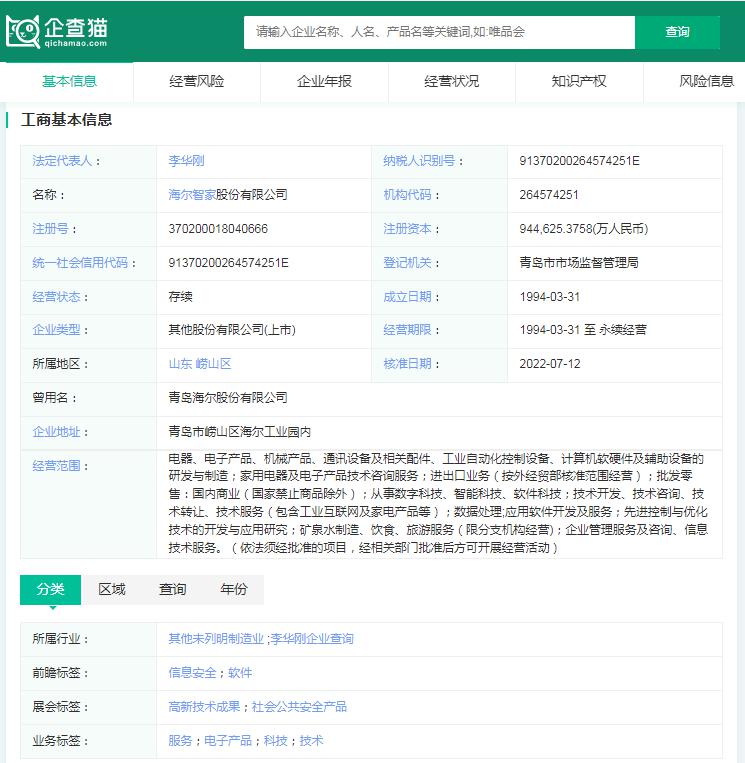Open 其他未列明制造业 industry link

[216, 639]
